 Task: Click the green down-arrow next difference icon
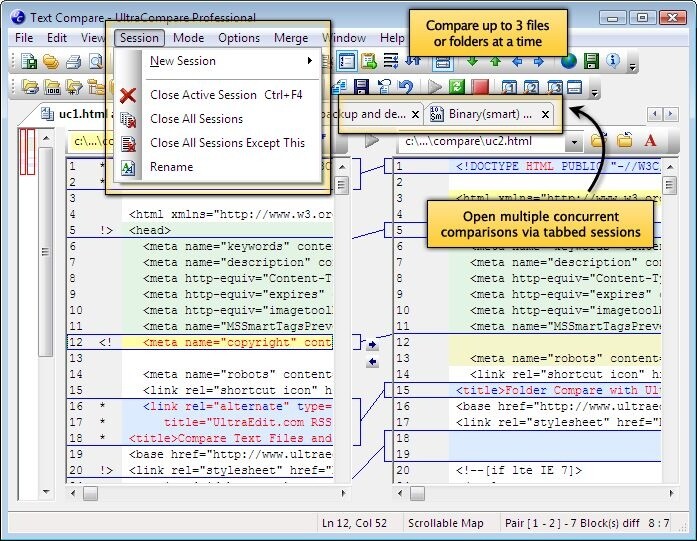tap(471, 62)
